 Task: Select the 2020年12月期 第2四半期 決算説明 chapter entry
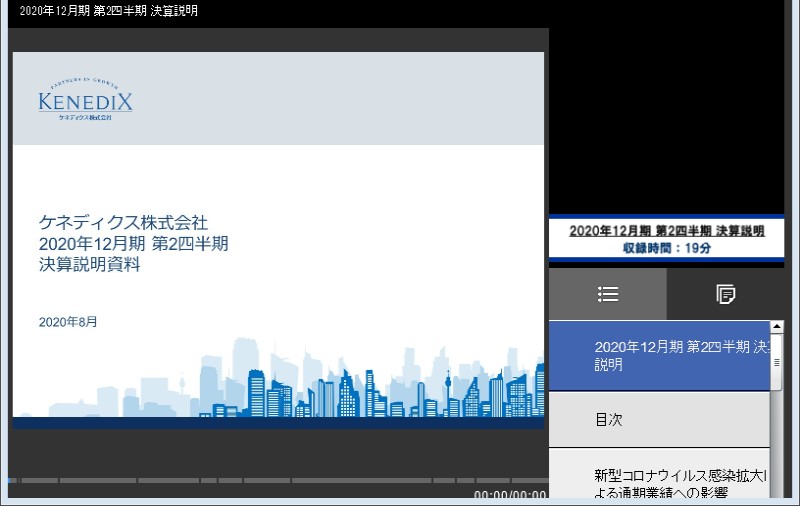[659, 356]
